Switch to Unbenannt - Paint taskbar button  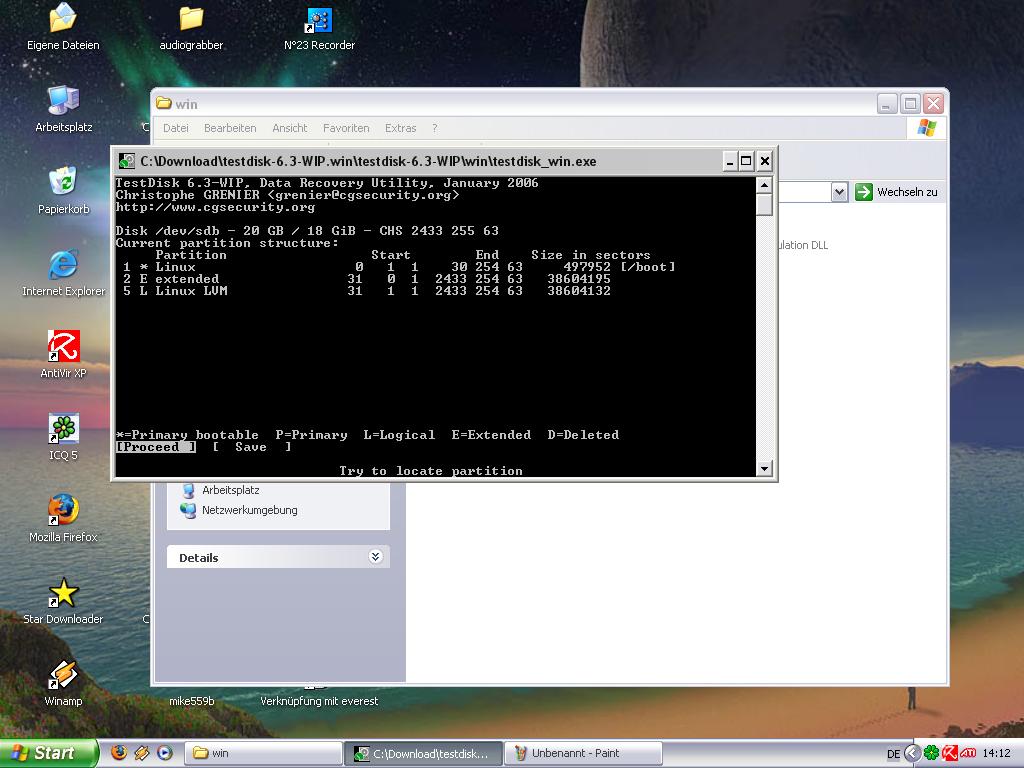tap(584, 753)
